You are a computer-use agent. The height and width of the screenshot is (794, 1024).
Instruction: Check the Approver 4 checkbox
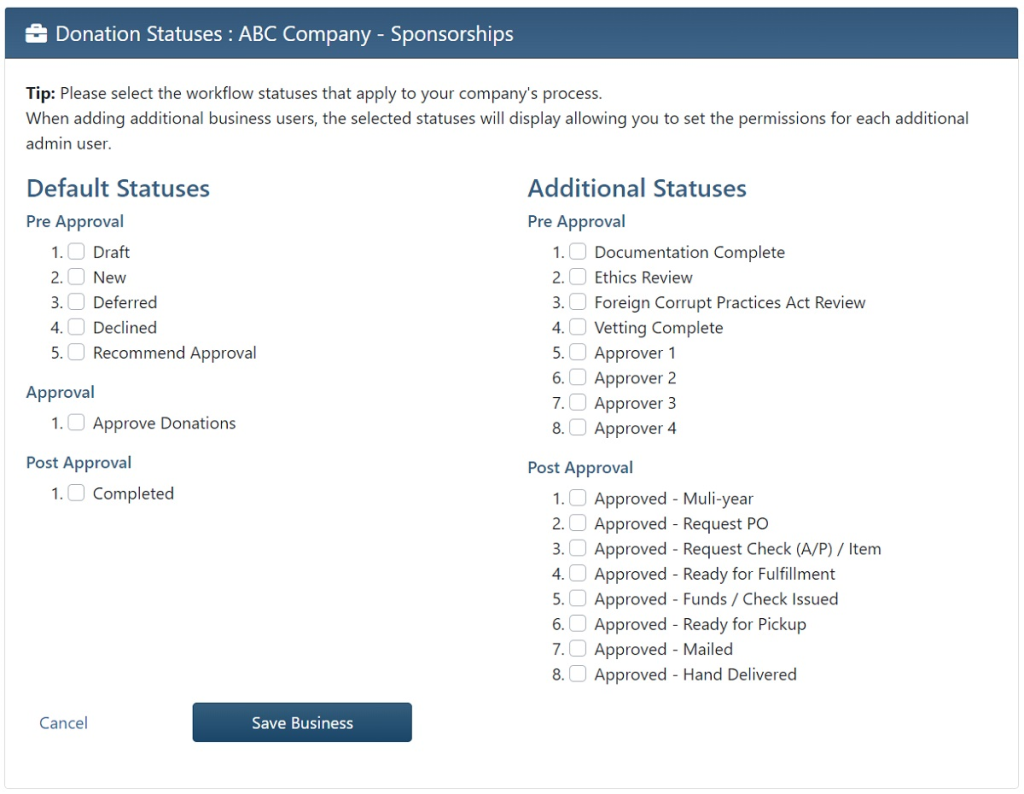(x=578, y=428)
